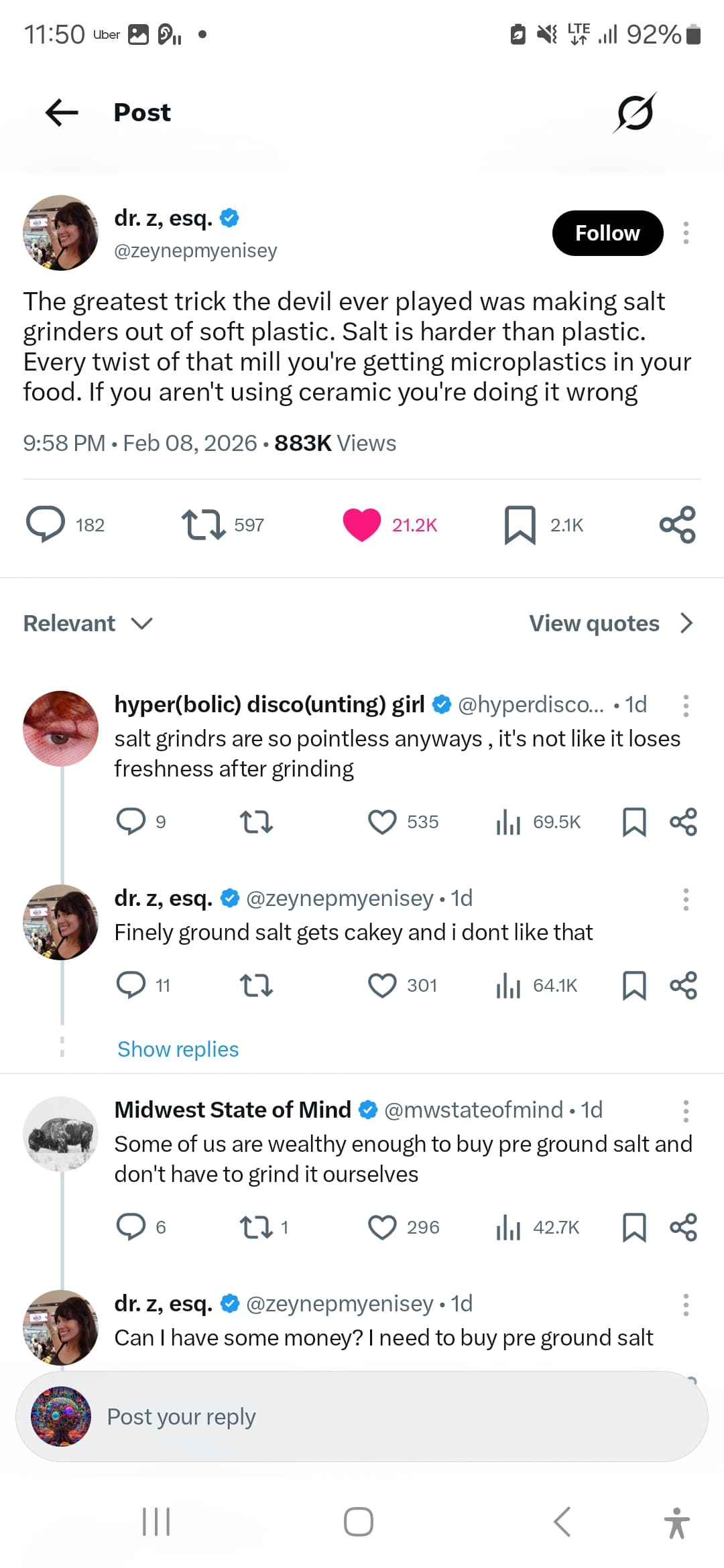Screen dimensions: 724x1568
Task: Open more options next to Follow button
Action: click(685, 233)
